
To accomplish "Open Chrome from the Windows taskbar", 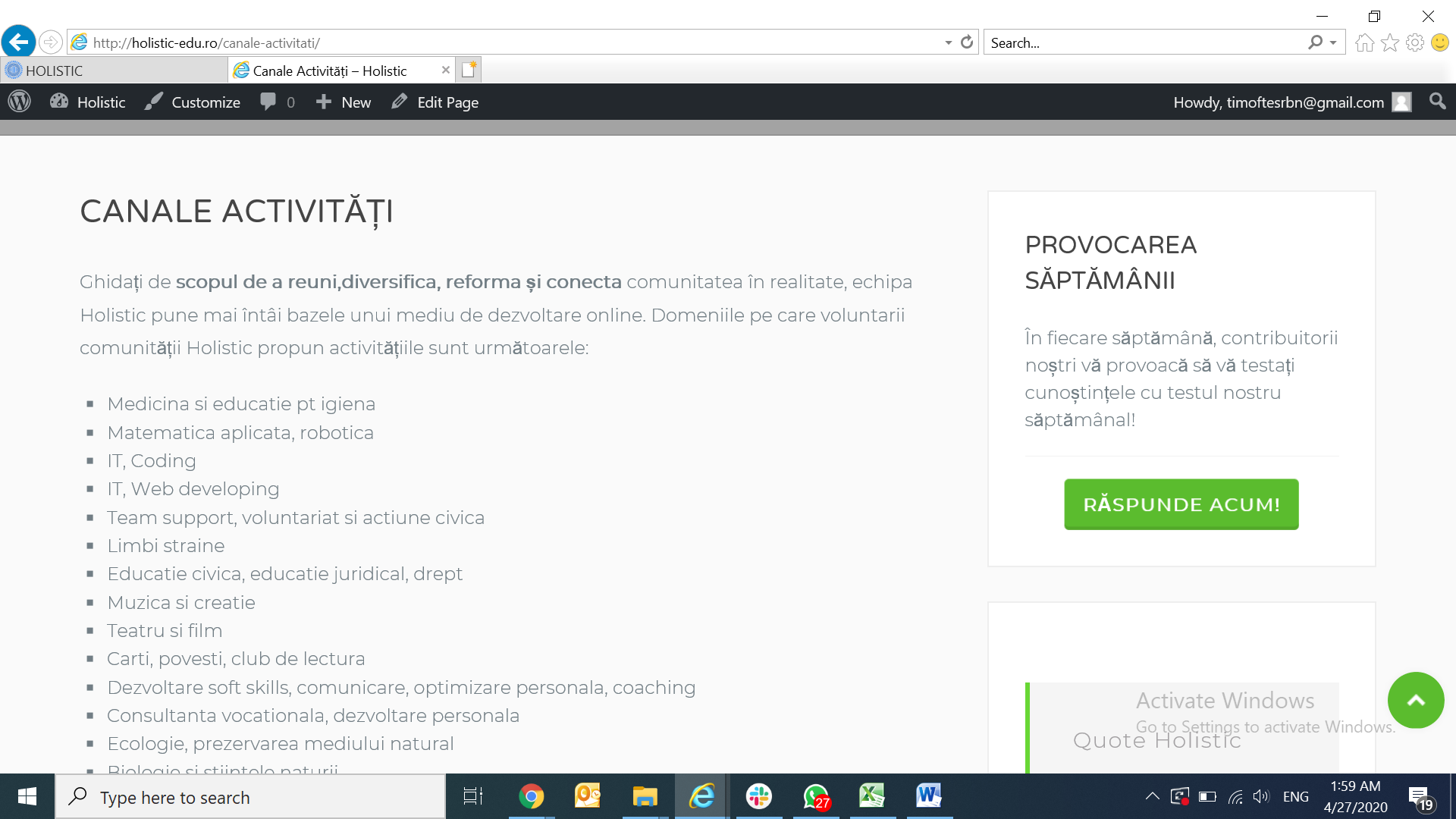I will pos(531,796).
